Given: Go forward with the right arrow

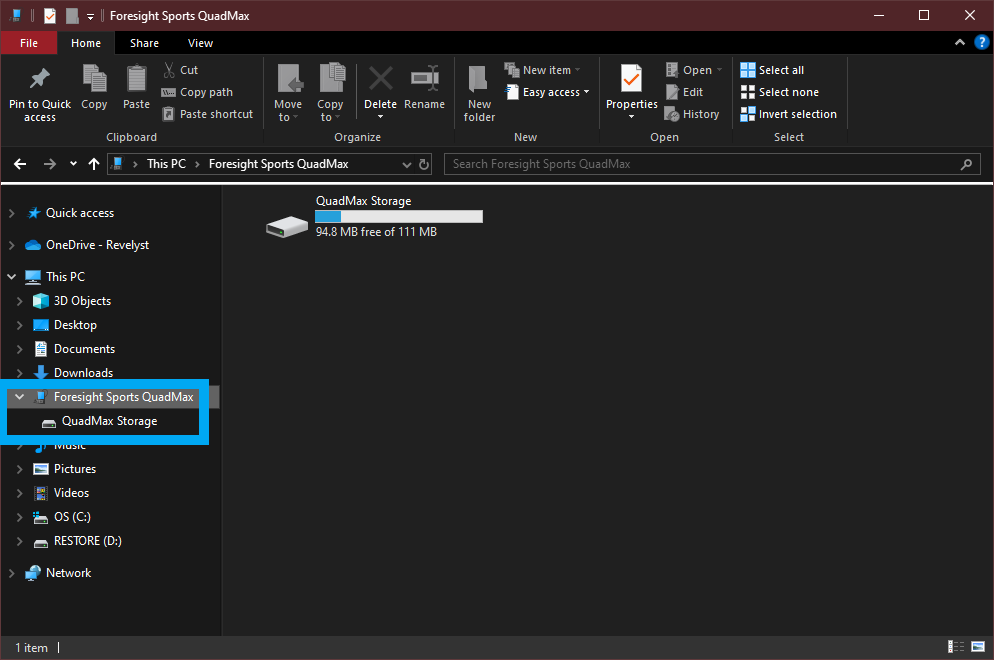Looking at the screenshot, I should [x=49, y=164].
